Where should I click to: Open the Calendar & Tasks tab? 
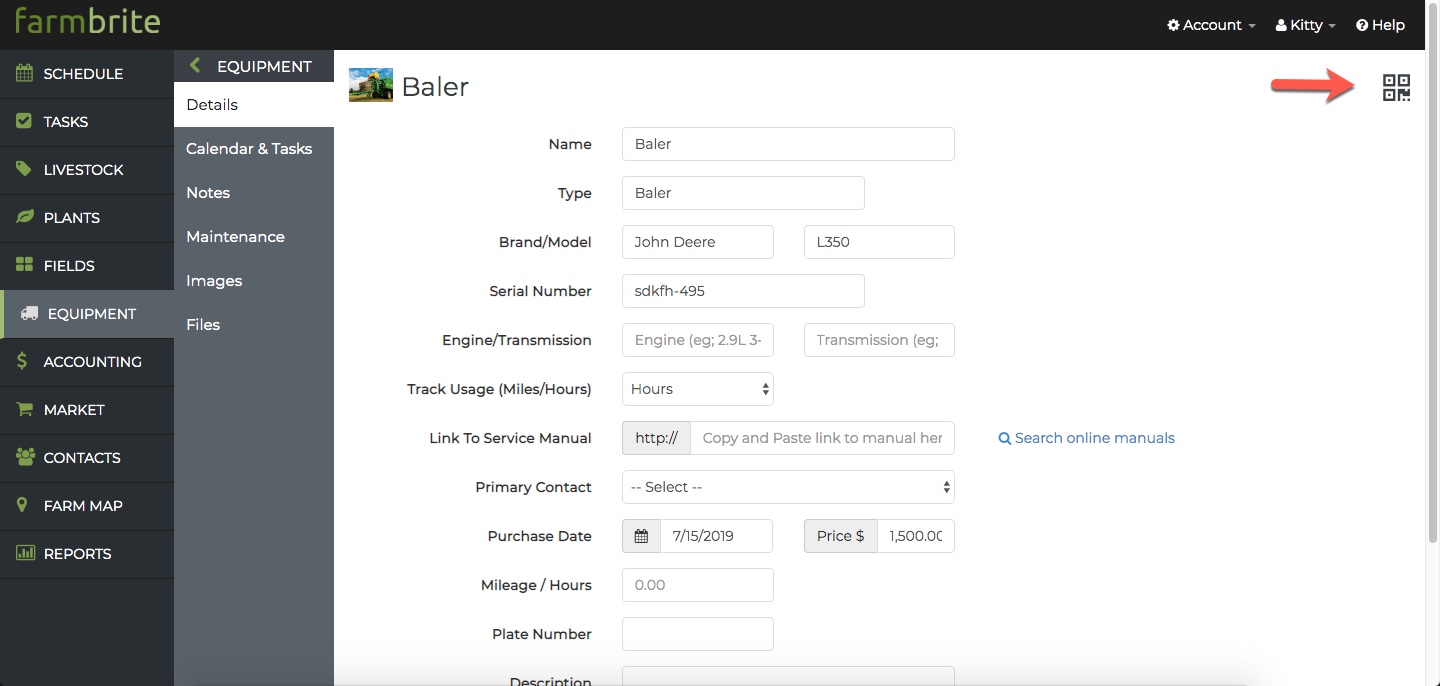(249, 149)
